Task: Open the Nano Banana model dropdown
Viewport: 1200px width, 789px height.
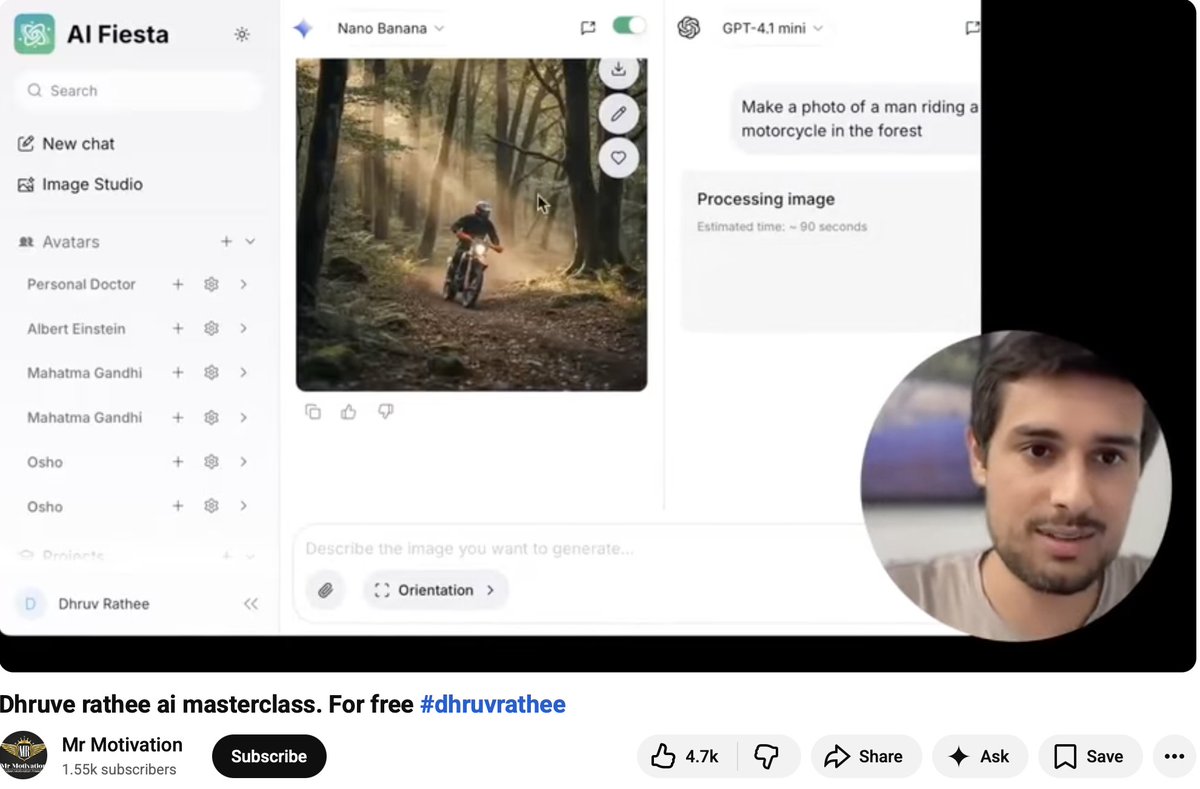Action: point(390,29)
